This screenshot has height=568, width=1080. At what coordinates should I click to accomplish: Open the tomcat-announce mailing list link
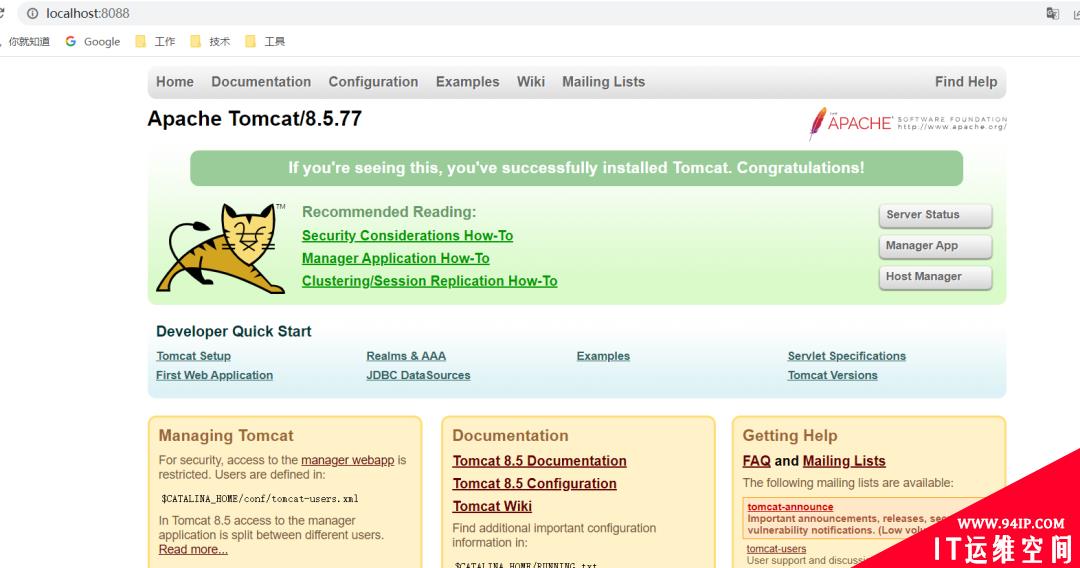coord(790,507)
